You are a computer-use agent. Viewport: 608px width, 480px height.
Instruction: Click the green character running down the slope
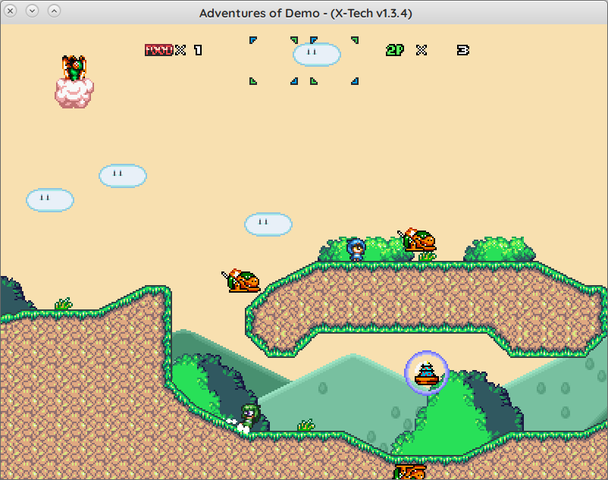coord(249,416)
